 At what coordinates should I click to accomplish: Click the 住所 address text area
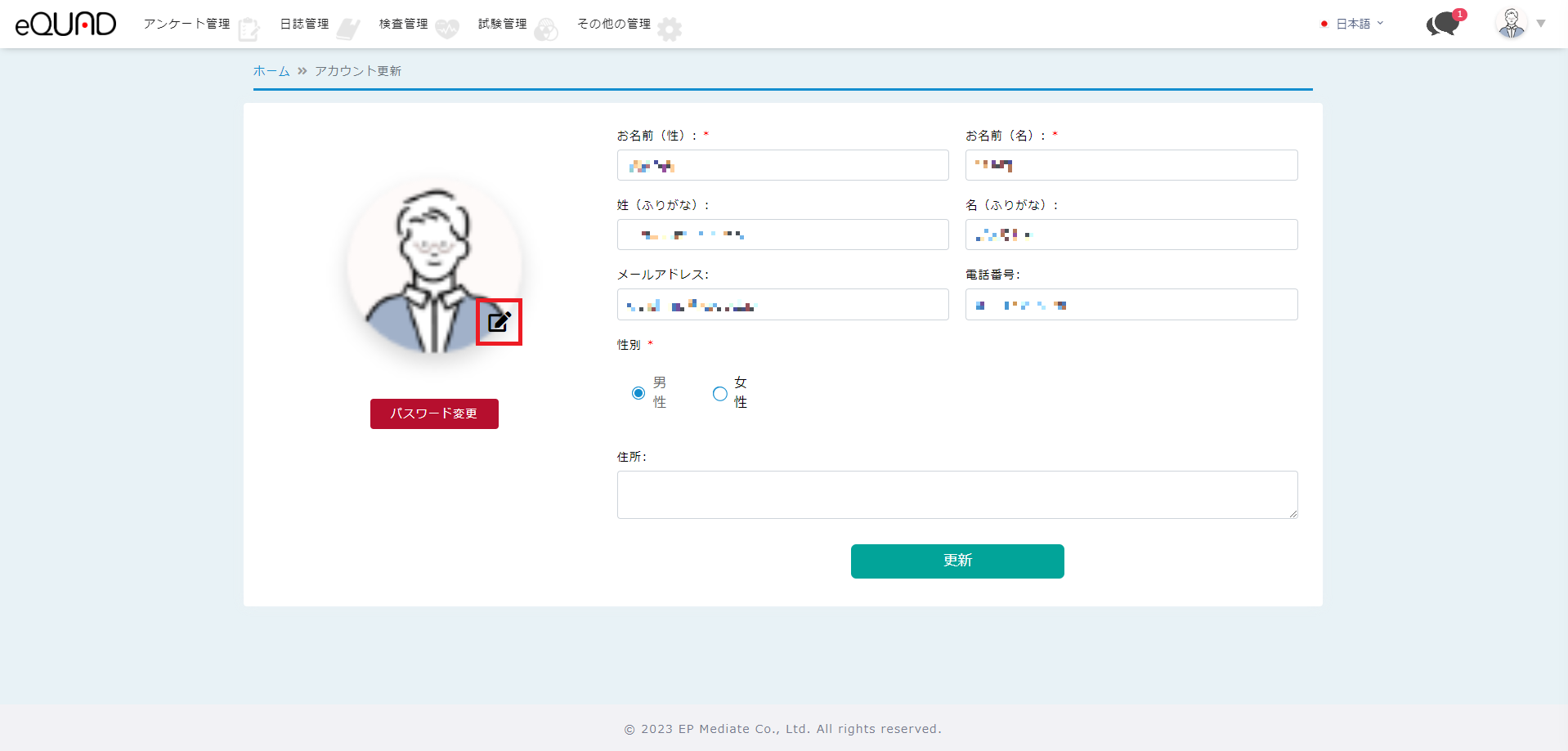click(957, 494)
